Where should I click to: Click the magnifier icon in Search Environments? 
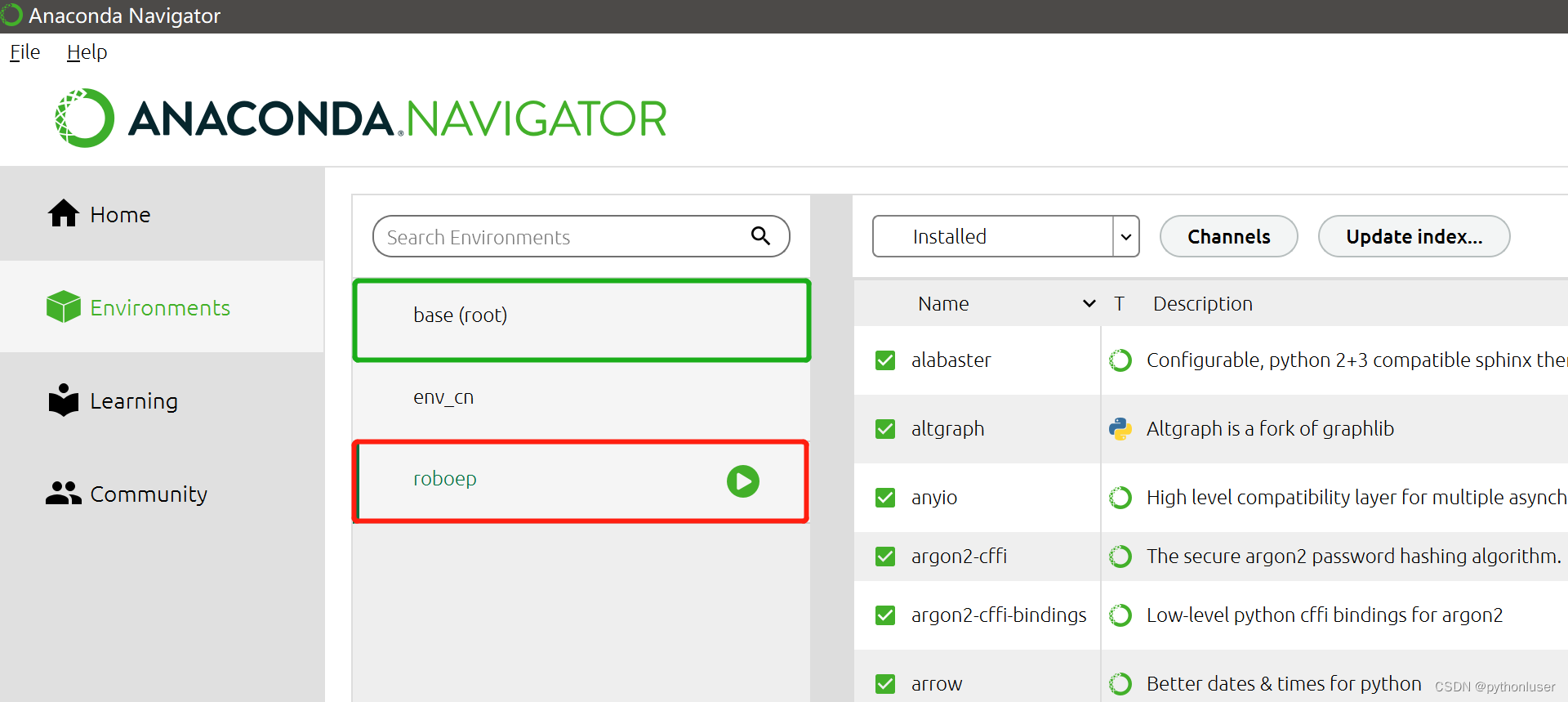(x=760, y=236)
